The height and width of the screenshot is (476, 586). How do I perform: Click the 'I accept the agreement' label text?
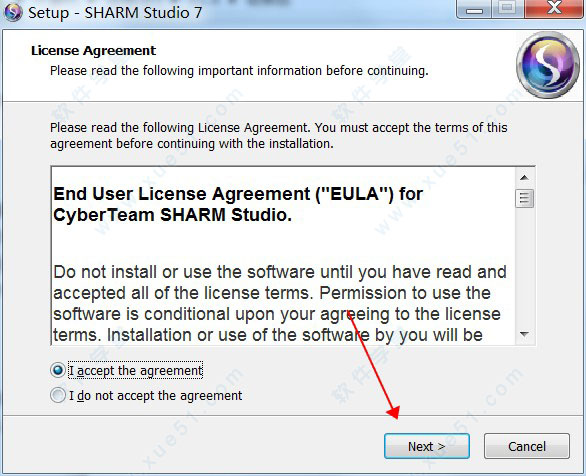[136, 371]
